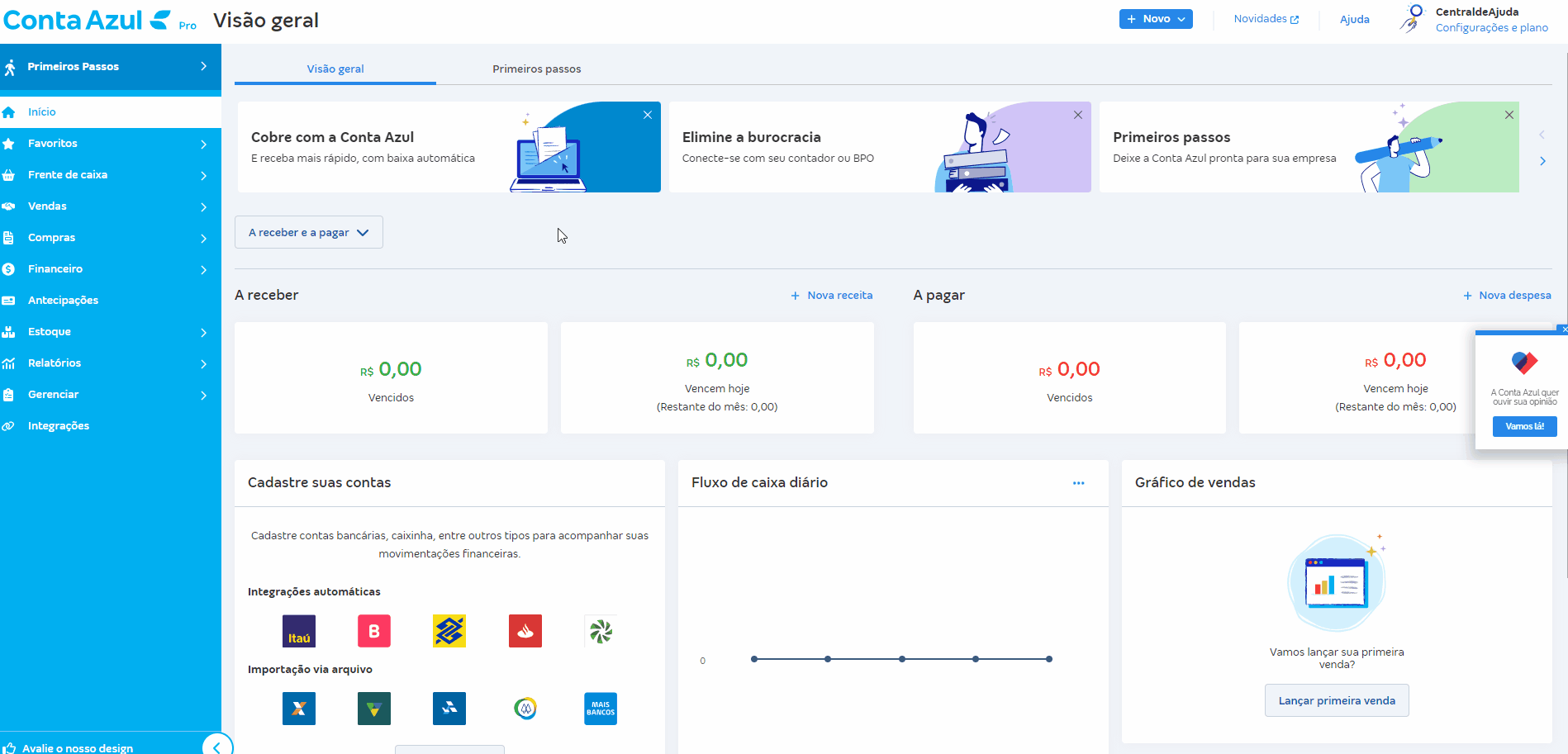Screen dimensions: 1568x754
Task: Click the A receber Vencidos card
Action: pos(391,377)
